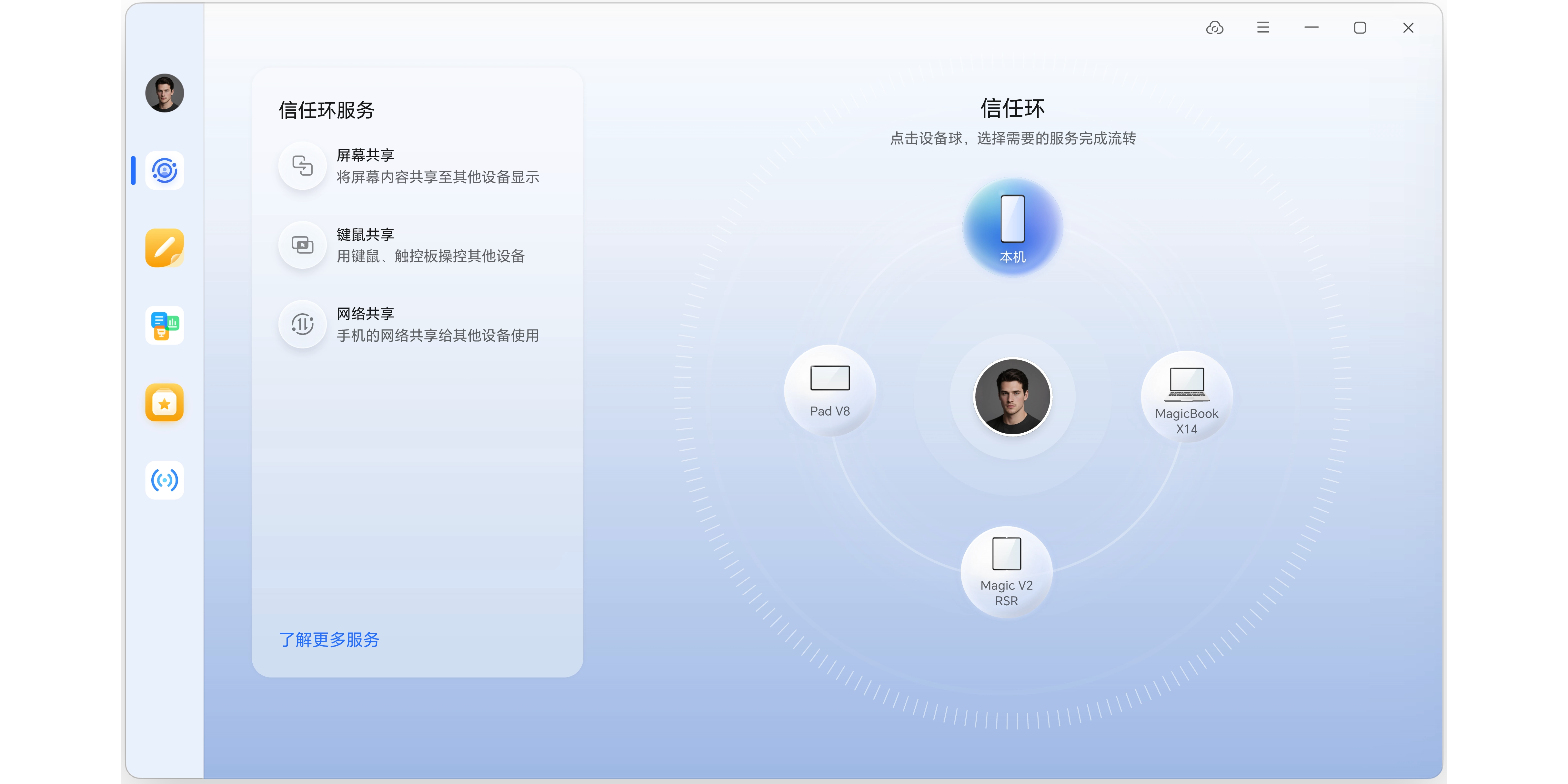Open the Trust Ring sidebar icon
The height and width of the screenshot is (784, 1568).
pyautogui.click(x=164, y=170)
